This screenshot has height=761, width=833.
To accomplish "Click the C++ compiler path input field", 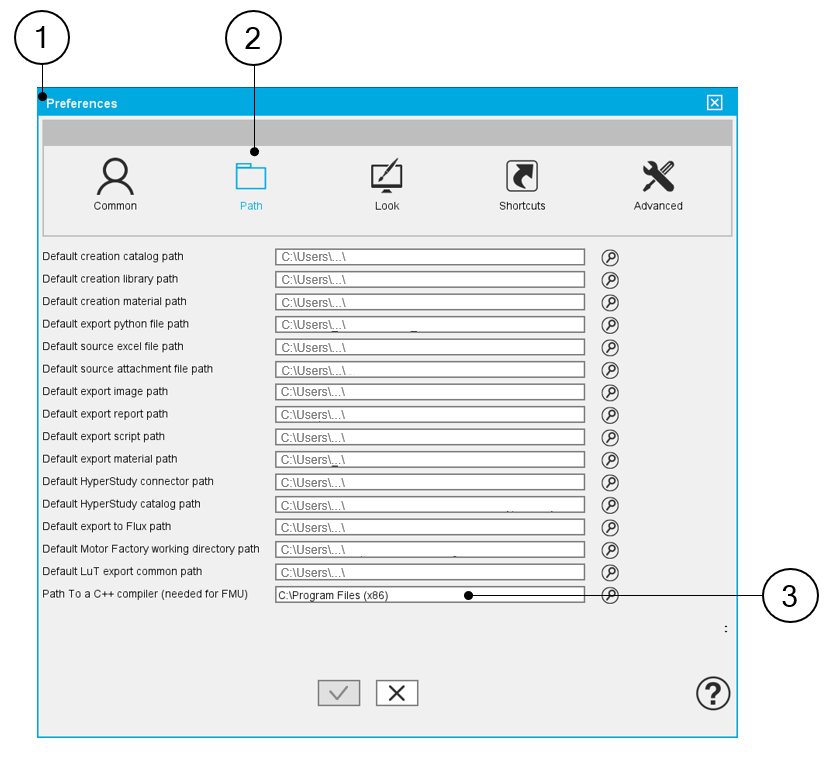I will coord(430,595).
